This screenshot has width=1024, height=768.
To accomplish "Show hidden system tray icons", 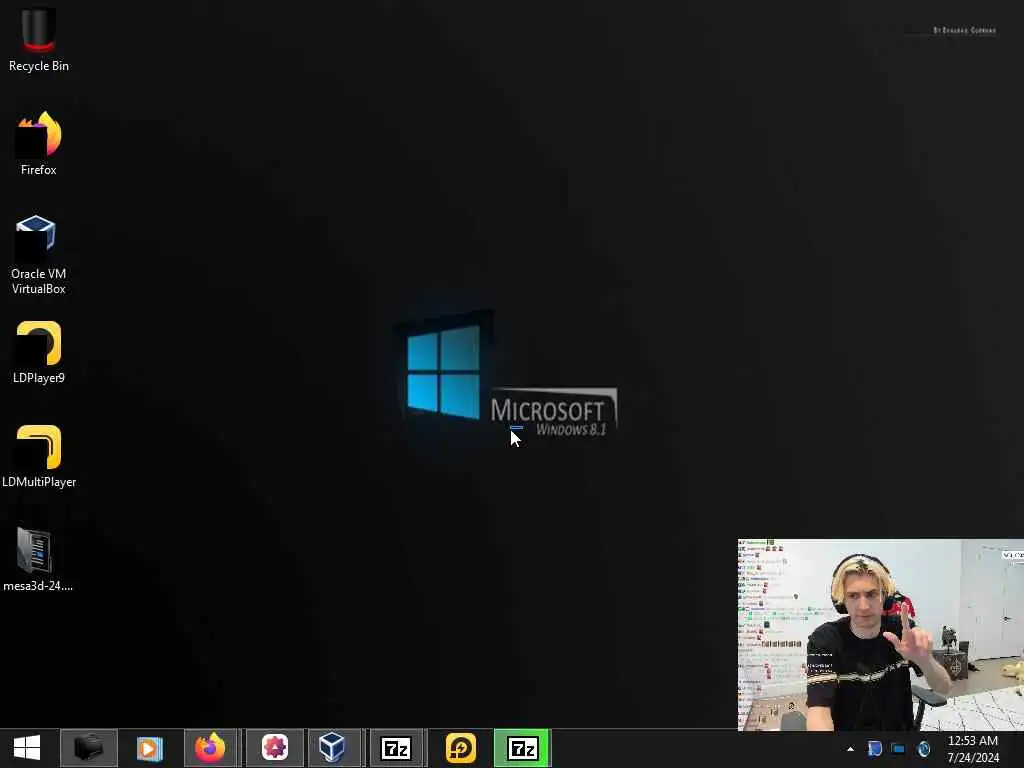I will point(850,749).
